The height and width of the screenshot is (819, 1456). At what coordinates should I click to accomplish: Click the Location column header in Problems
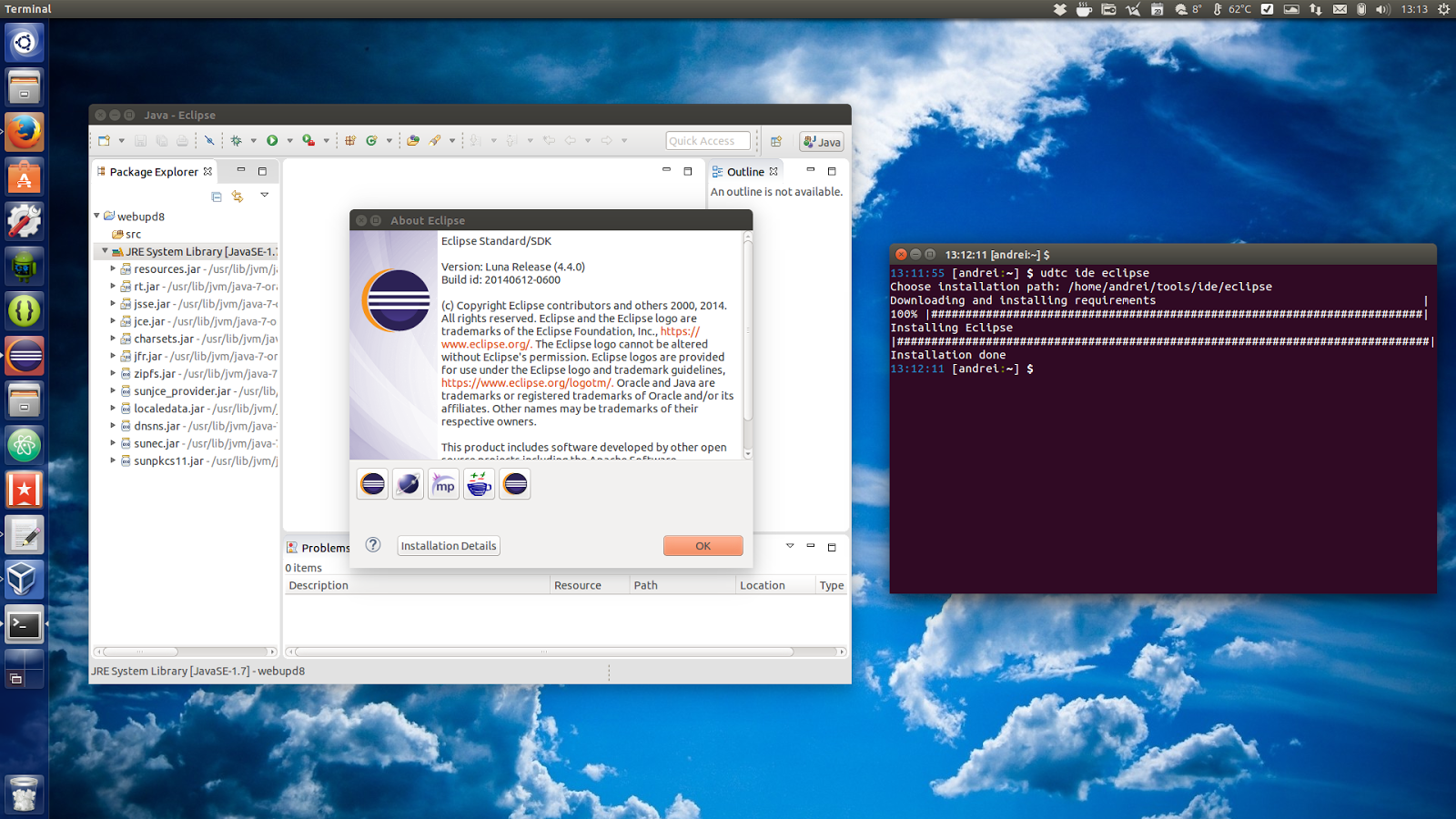point(775,585)
